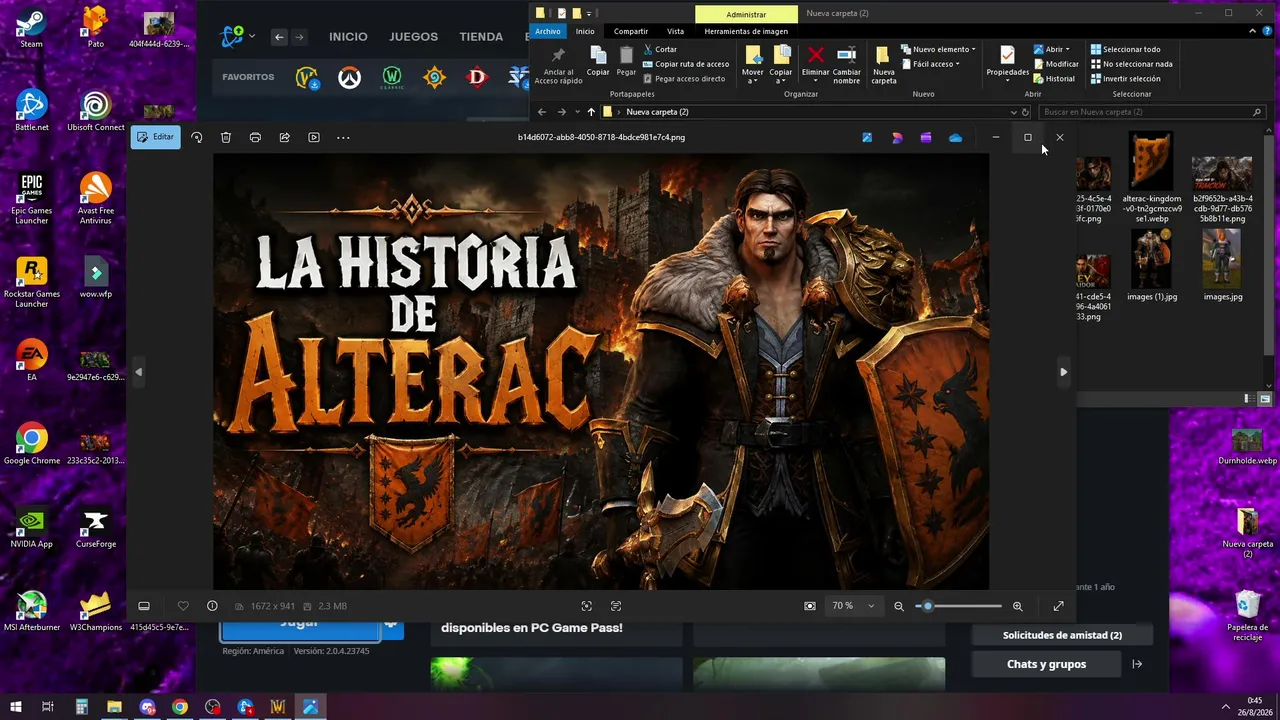Open Google Chrome from the taskbar
The width and height of the screenshot is (1280, 720).
coord(179,707)
